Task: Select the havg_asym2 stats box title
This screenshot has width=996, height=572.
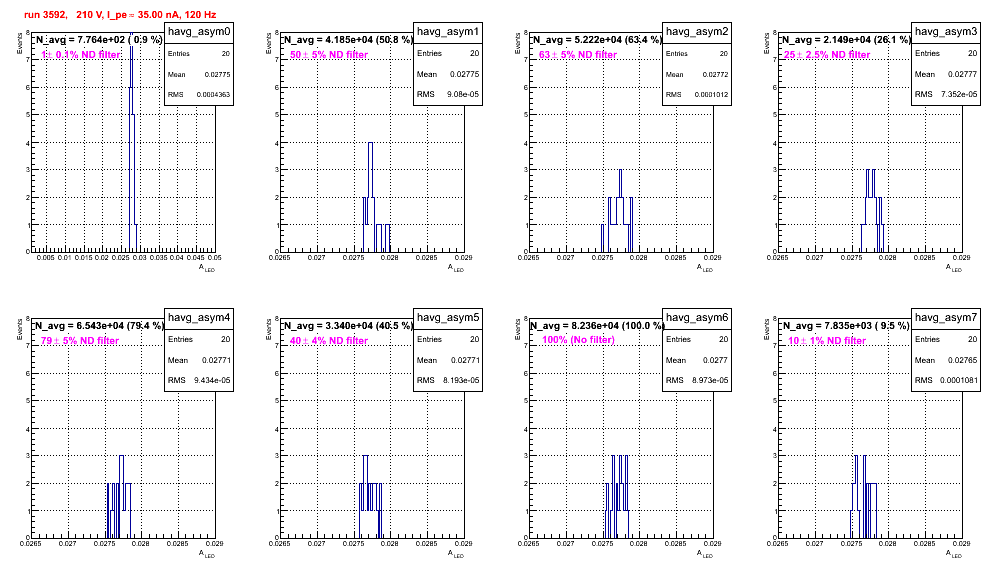Action: [x=697, y=32]
